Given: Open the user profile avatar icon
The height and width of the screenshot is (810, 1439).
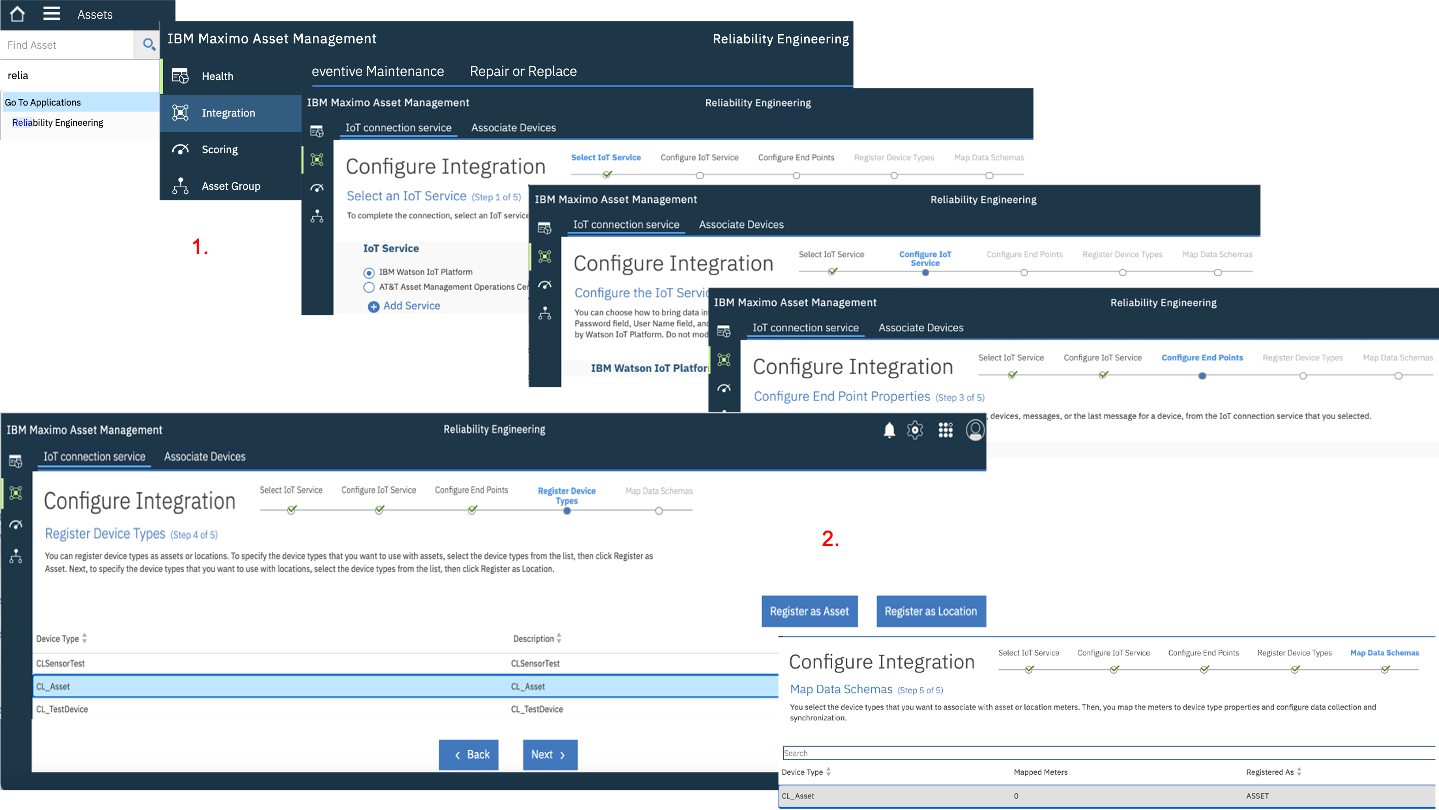Looking at the screenshot, I should (975, 430).
